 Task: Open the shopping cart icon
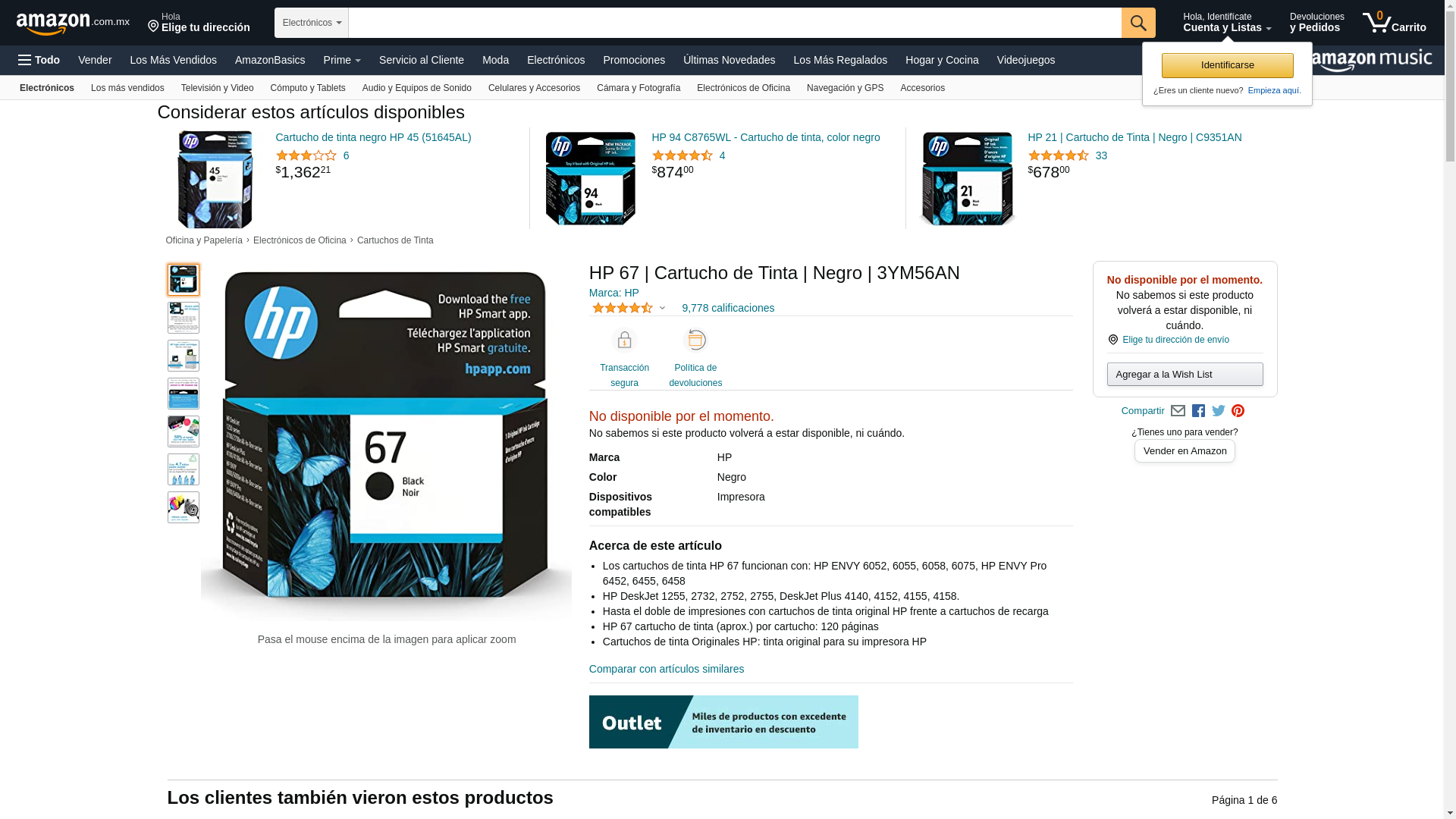click(x=1394, y=23)
